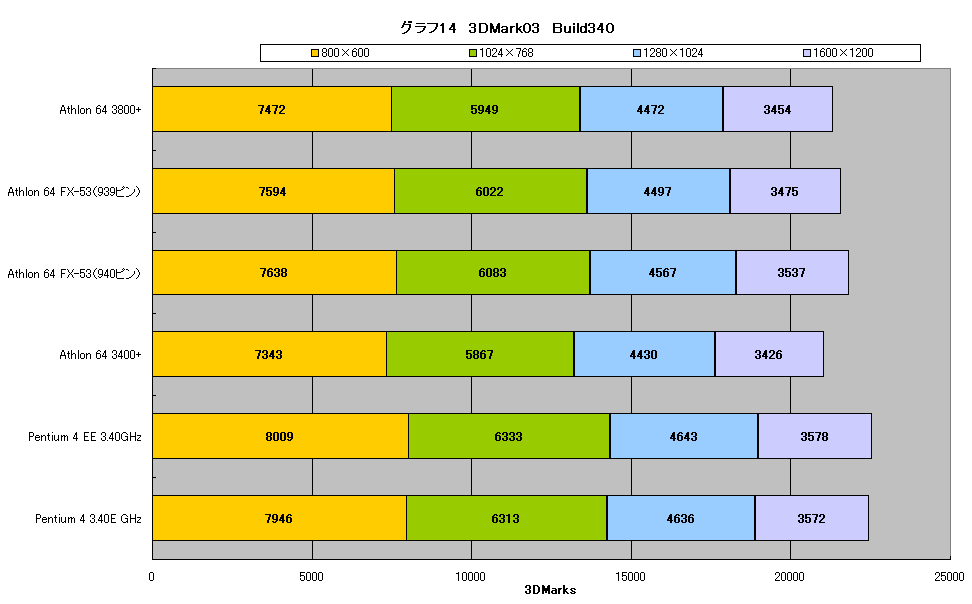The height and width of the screenshot is (604, 972).
Task: Click the 4636 blue bar segment
Action: pos(681,518)
